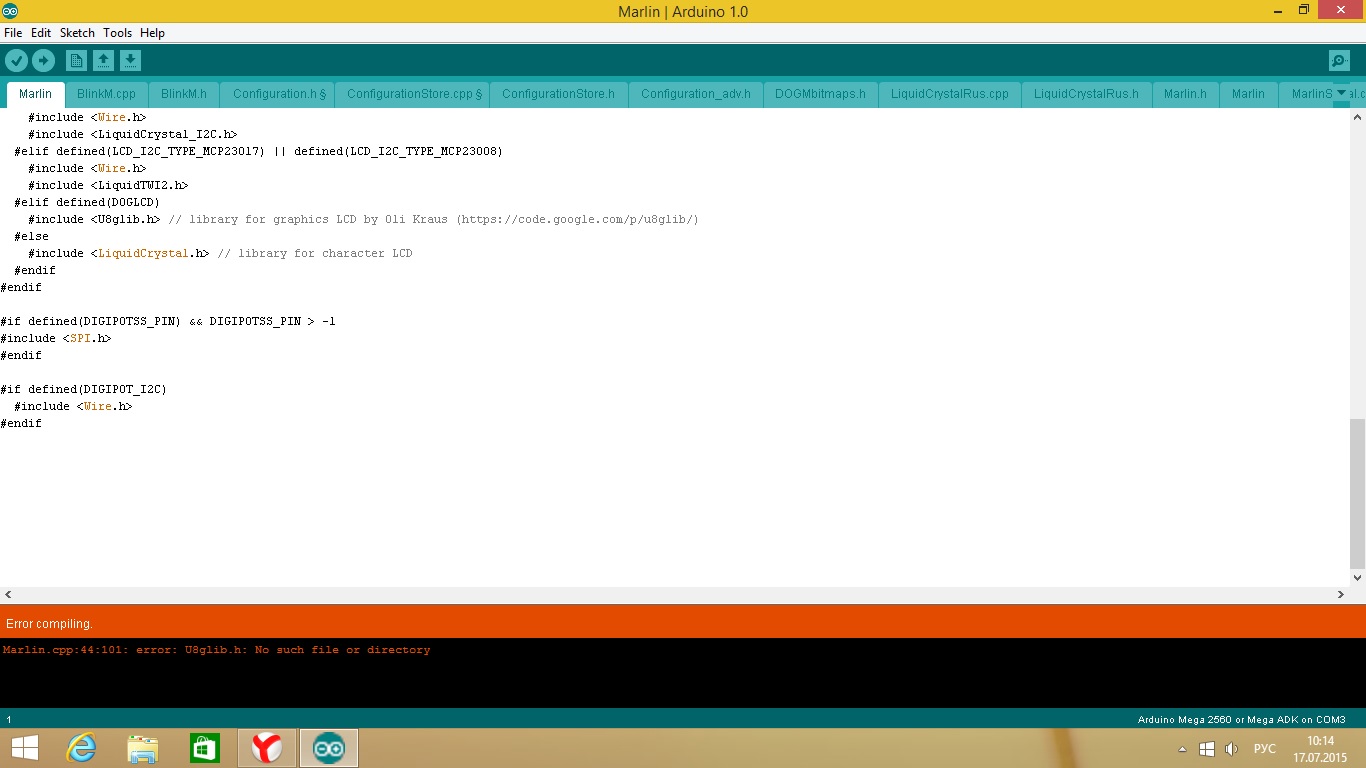Open the Edit menu
Viewport: 1366px width, 768px height.
[41, 33]
